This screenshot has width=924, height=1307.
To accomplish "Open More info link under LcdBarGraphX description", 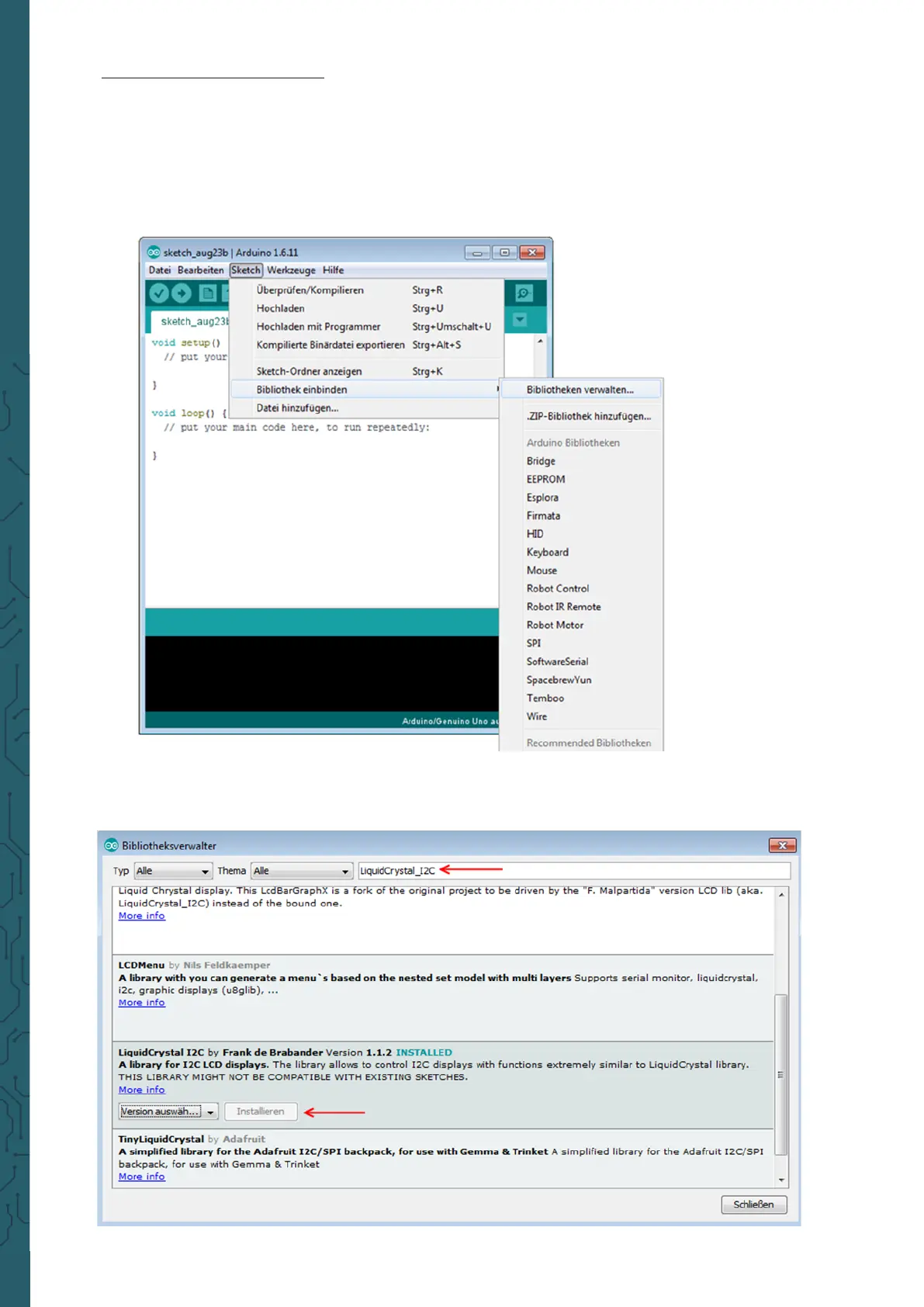I will pyautogui.click(x=142, y=916).
